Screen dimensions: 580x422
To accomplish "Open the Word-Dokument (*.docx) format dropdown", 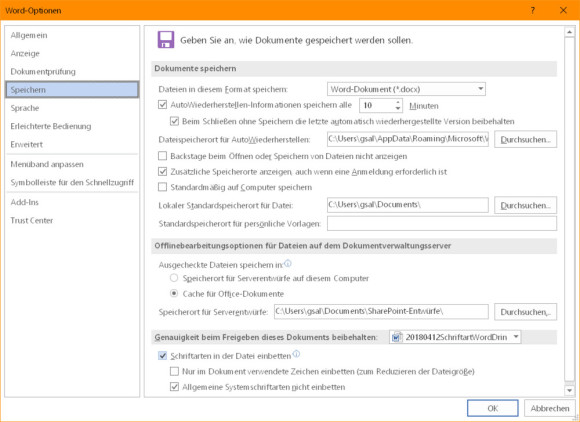I will (x=406, y=89).
